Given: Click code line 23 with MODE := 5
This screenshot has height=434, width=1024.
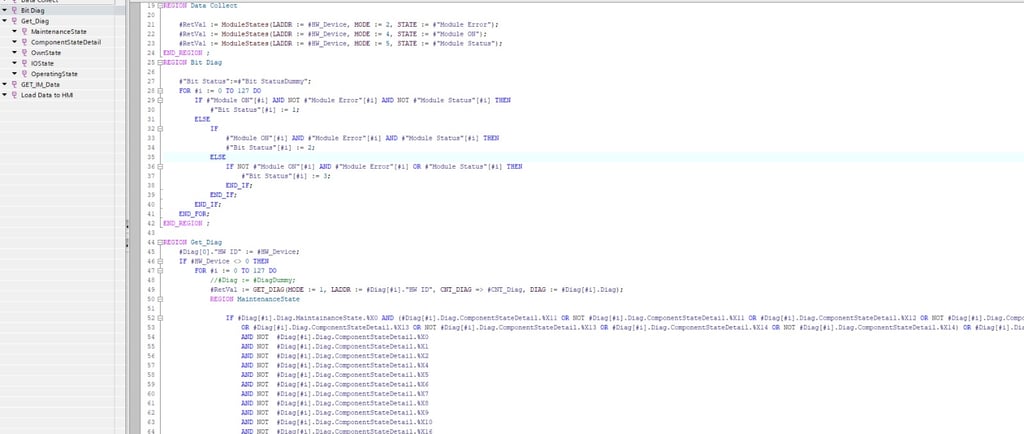Looking at the screenshot, I should point(340,43).
